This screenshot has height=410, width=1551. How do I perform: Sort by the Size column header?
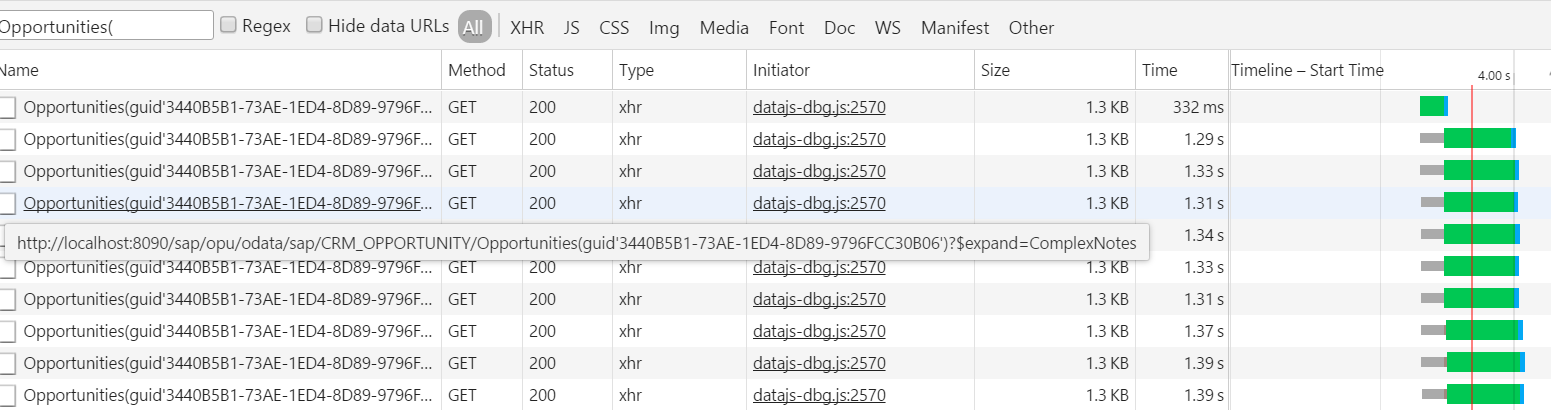tap(1054, 70)
